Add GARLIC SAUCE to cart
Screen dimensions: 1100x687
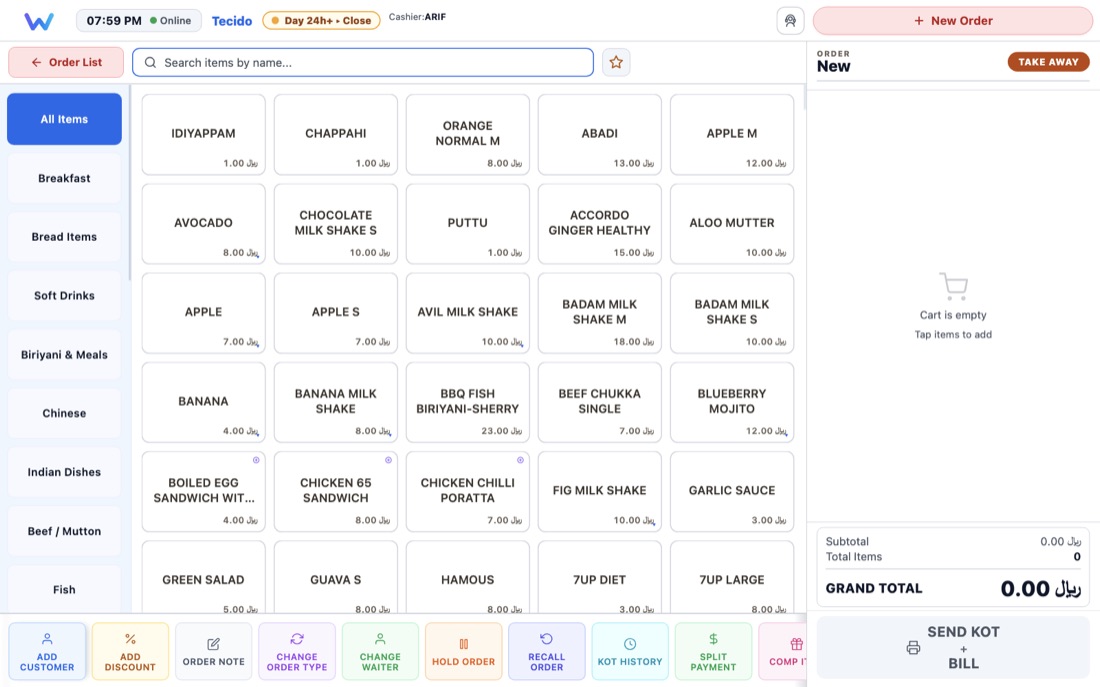click(732, 491)
